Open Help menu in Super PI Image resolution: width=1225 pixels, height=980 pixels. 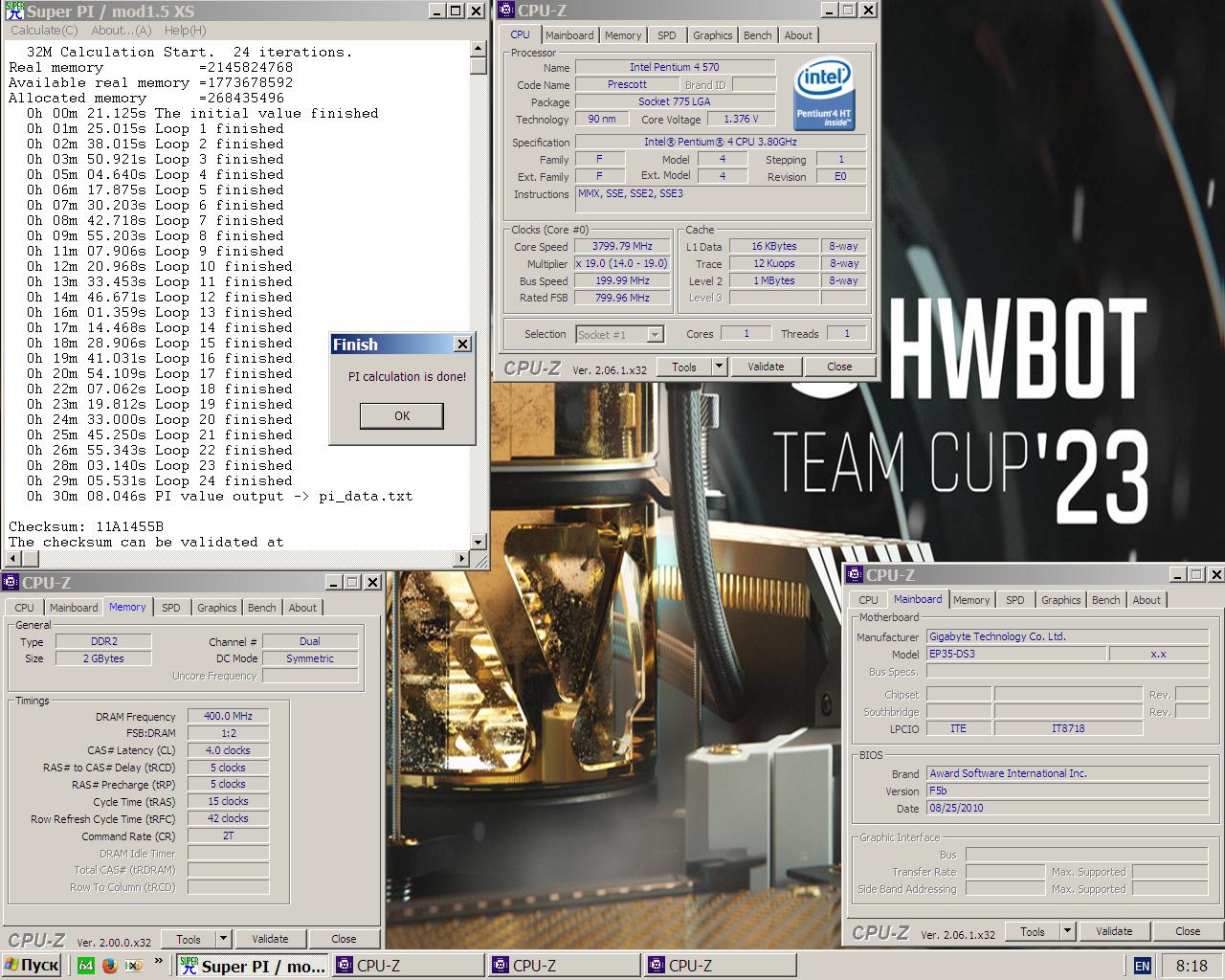tap(185, 31)
